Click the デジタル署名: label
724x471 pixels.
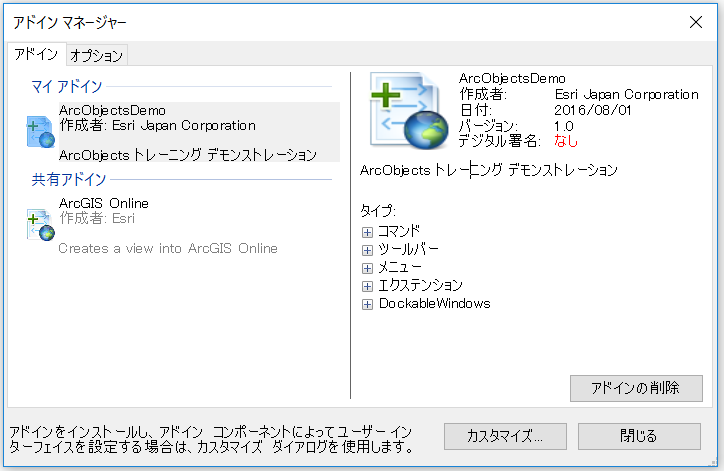pyautogui.click(x=500, y=141)
